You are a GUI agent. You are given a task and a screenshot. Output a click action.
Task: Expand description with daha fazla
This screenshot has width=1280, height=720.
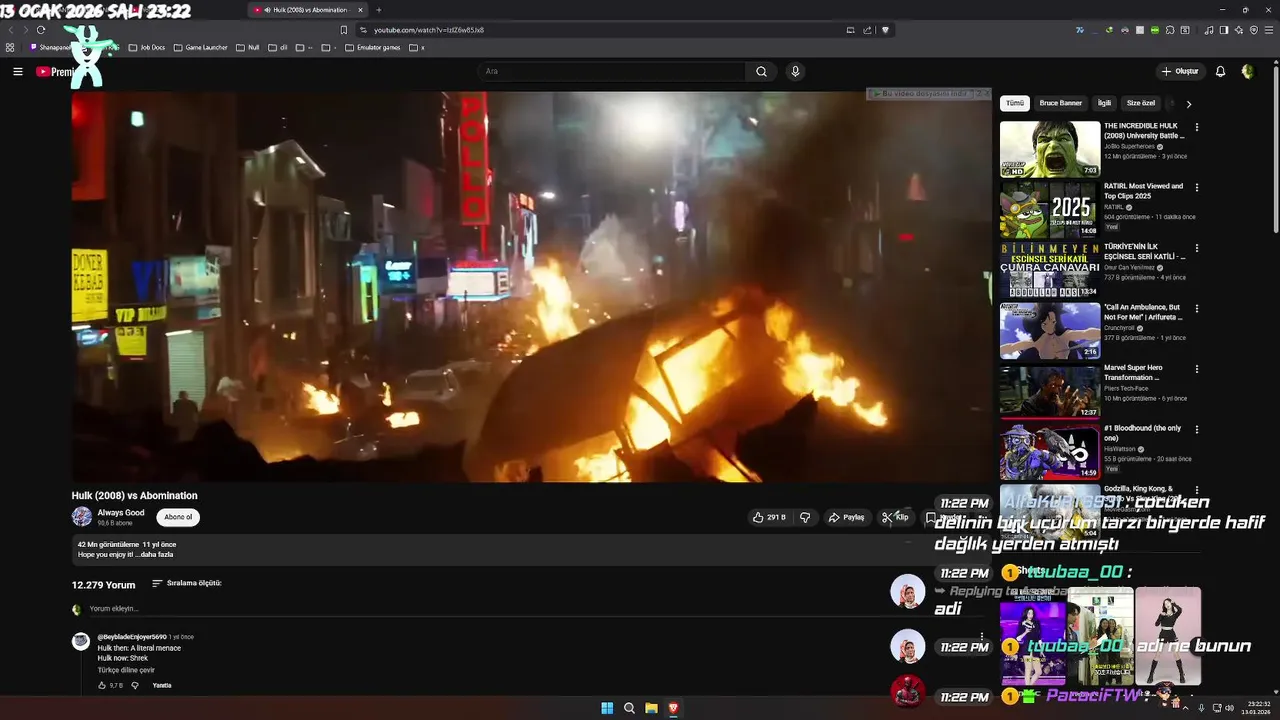click(x=158, y=554)
